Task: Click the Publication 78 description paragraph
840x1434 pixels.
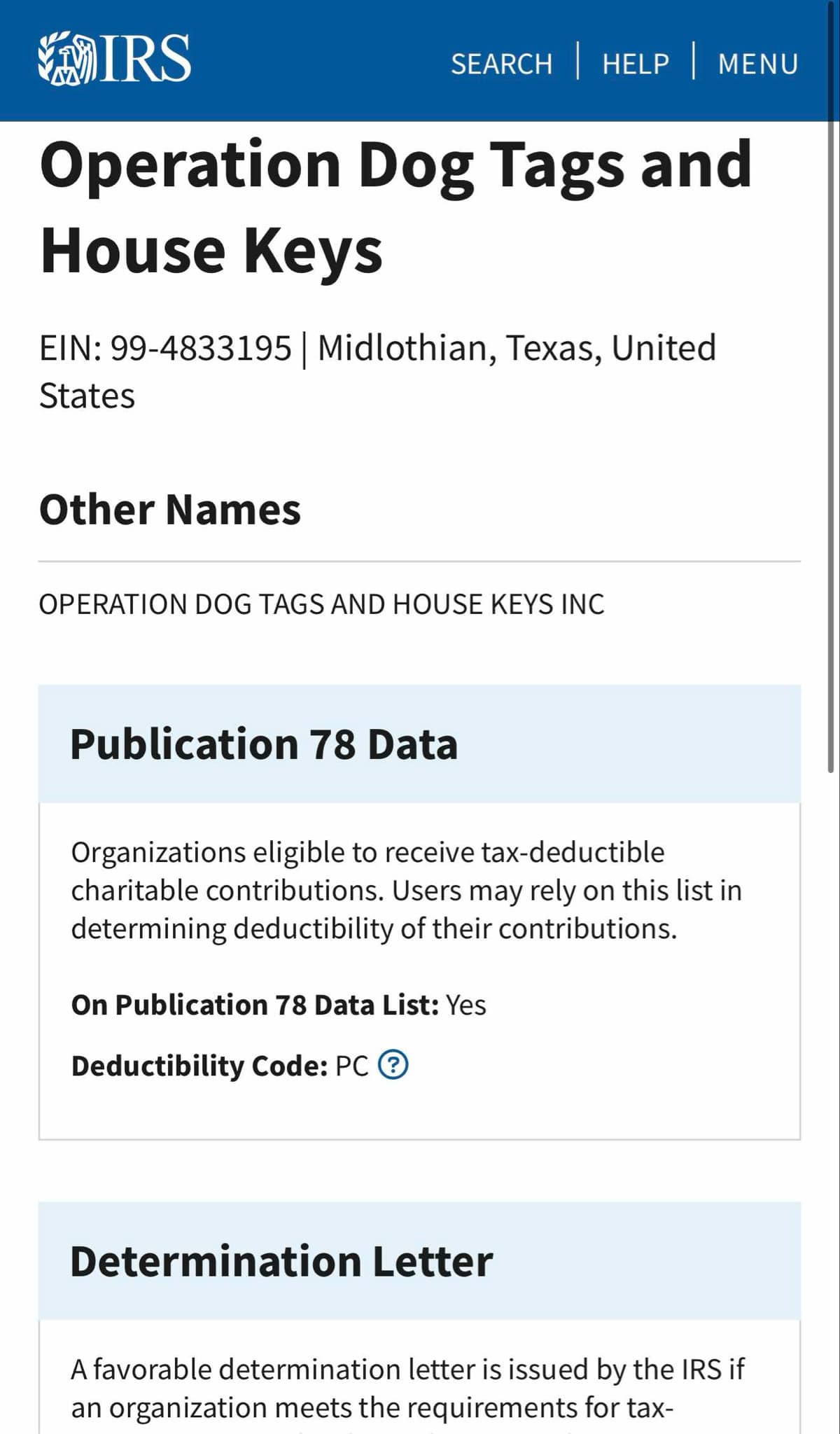Action: point(407,891)
